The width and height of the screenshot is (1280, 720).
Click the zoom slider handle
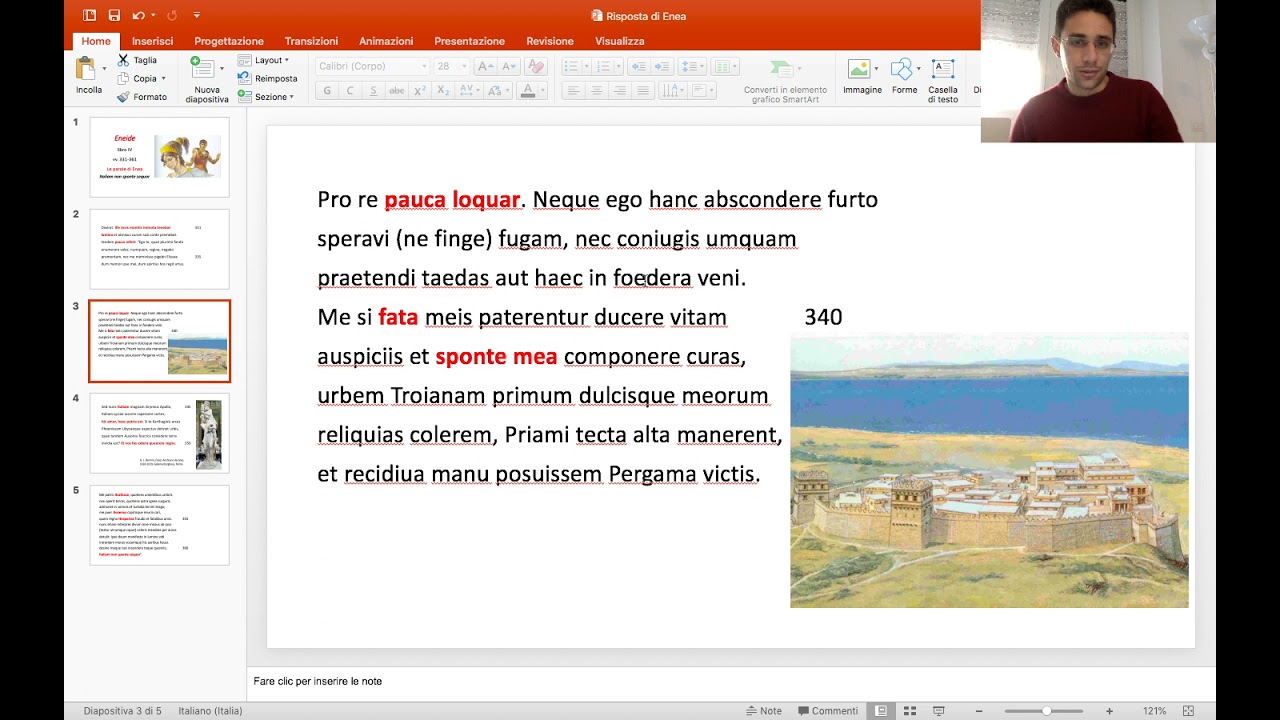click(x=1046, y=711)
